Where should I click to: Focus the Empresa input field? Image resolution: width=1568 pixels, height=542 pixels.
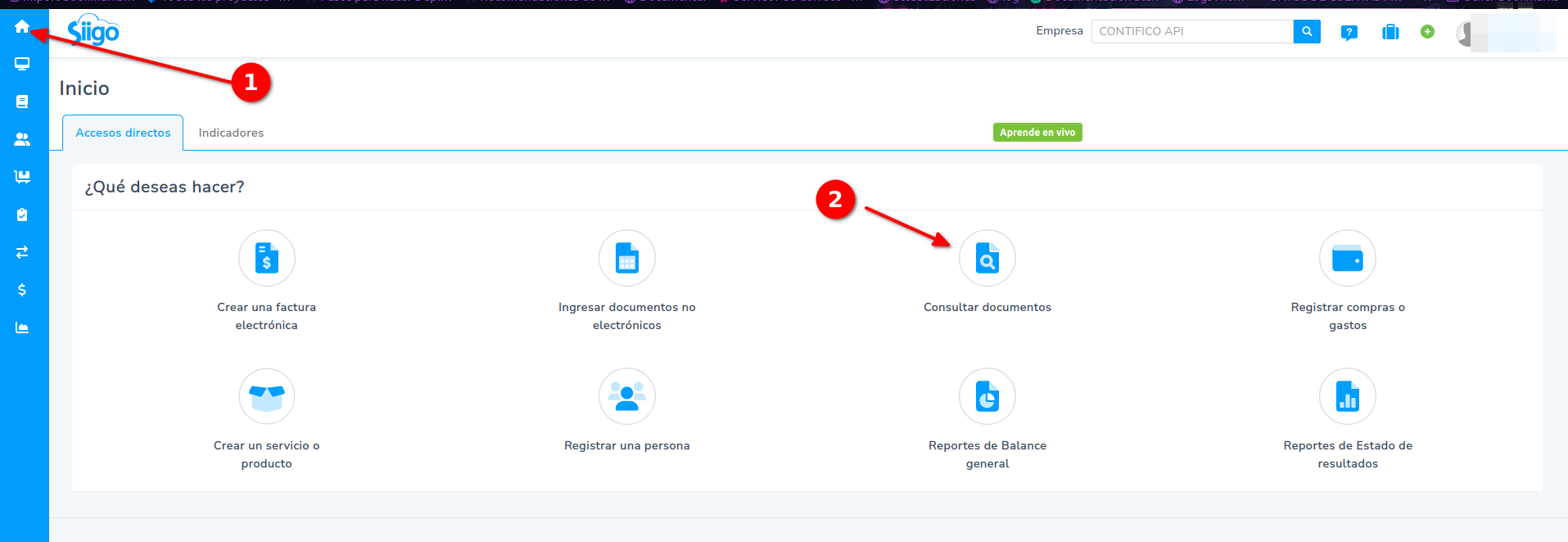click(1191, 31)
